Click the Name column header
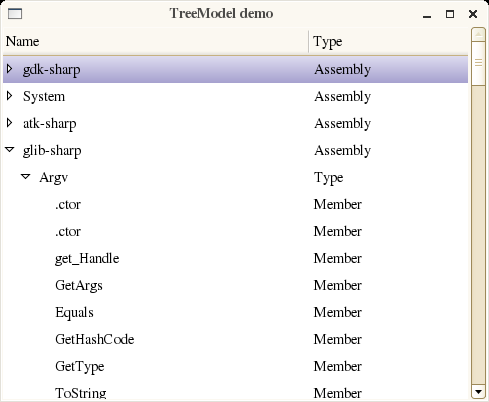The width and height of the screenshot is (489, 402). click(x=156, y=41)
